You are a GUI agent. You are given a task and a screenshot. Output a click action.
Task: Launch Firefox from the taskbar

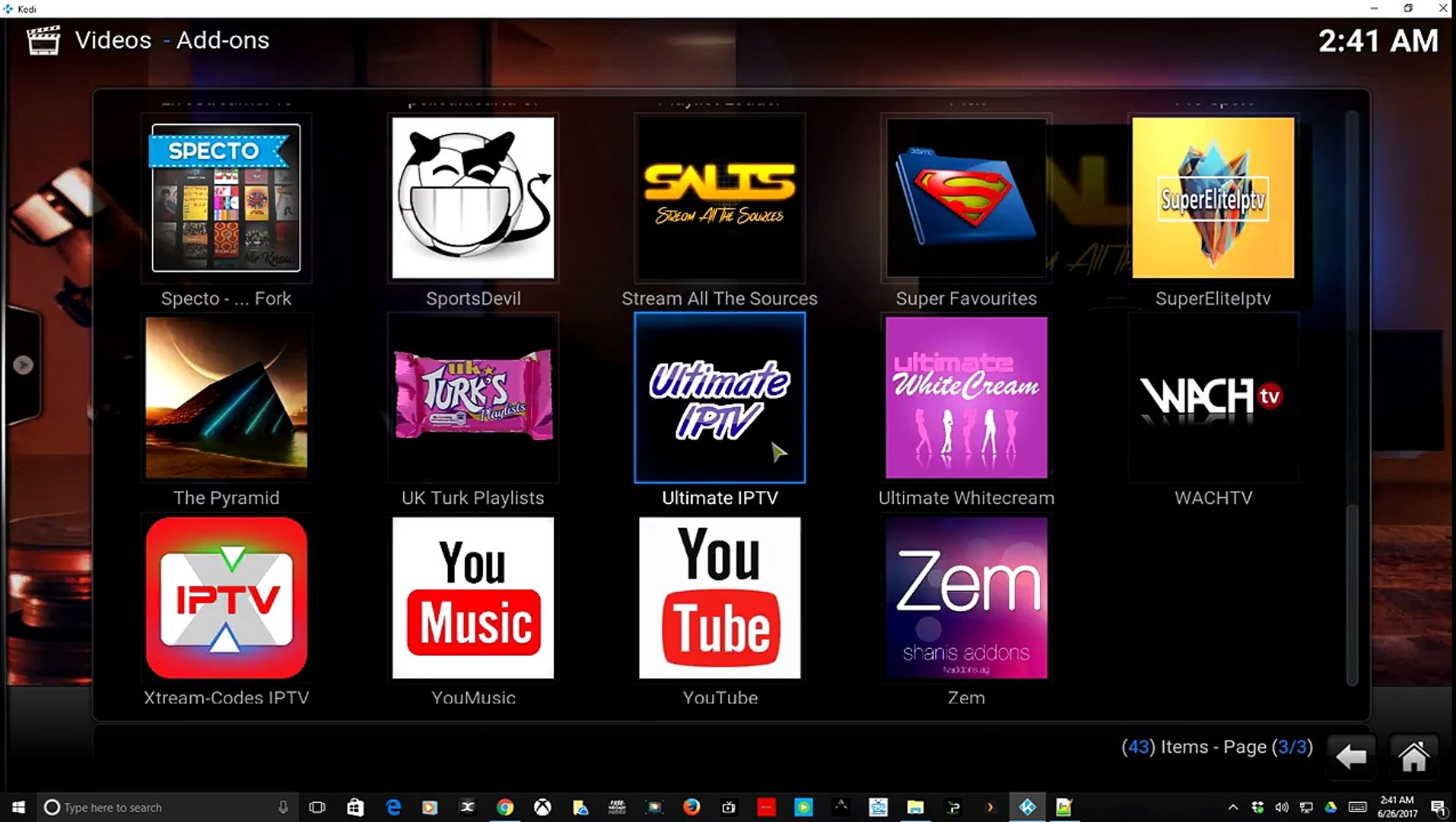(x=691, y=807)
